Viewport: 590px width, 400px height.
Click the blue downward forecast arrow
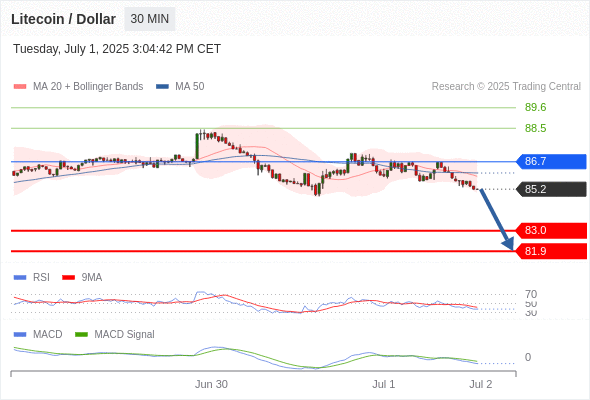pos(497,220)
